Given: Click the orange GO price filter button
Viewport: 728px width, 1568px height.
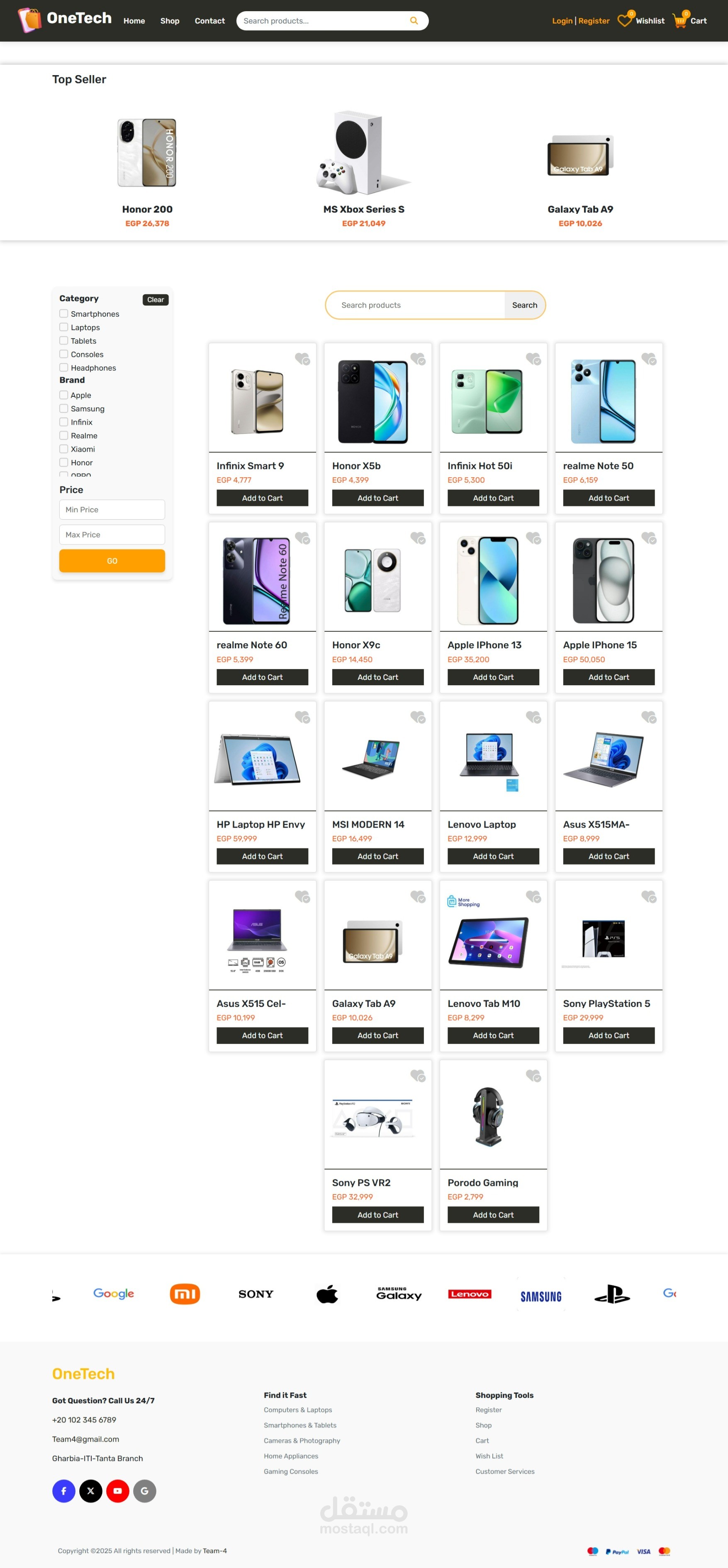Looking at the screenshot, I should (x=112, y=561).
